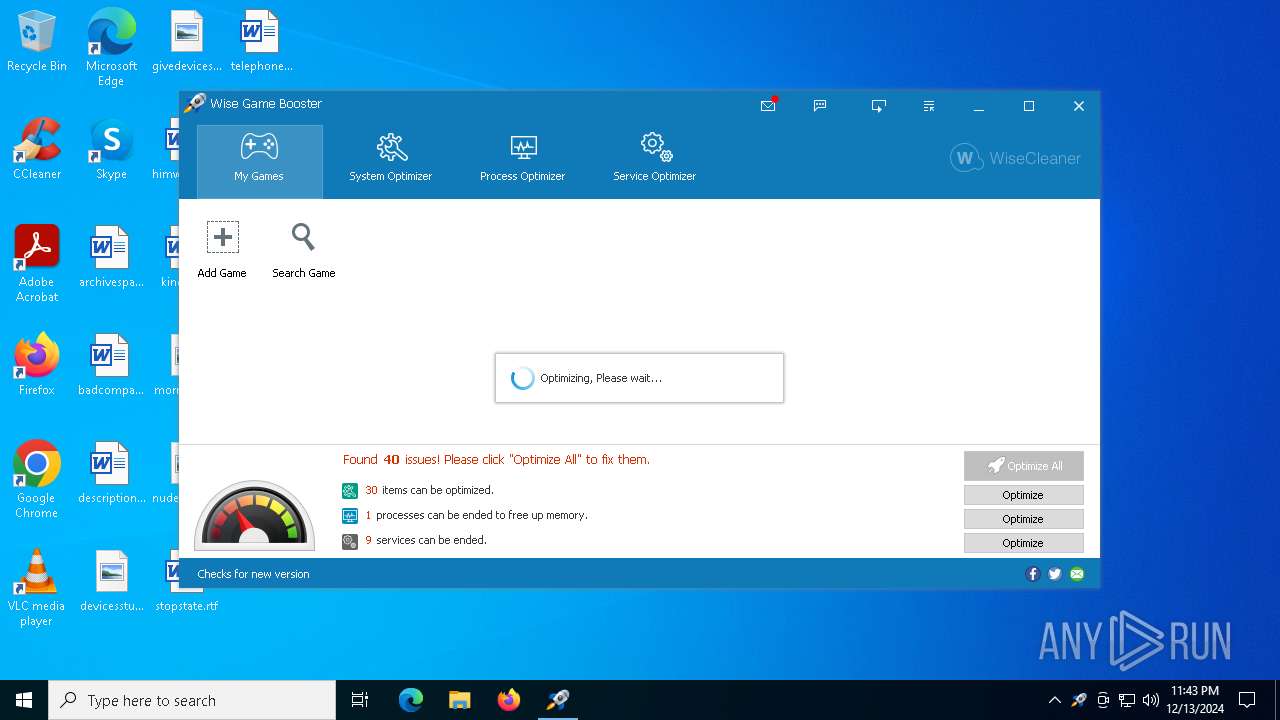The image size is (1280, 720).
Task: Open CCleaner desktop shortcut
Action: point(37,149)
